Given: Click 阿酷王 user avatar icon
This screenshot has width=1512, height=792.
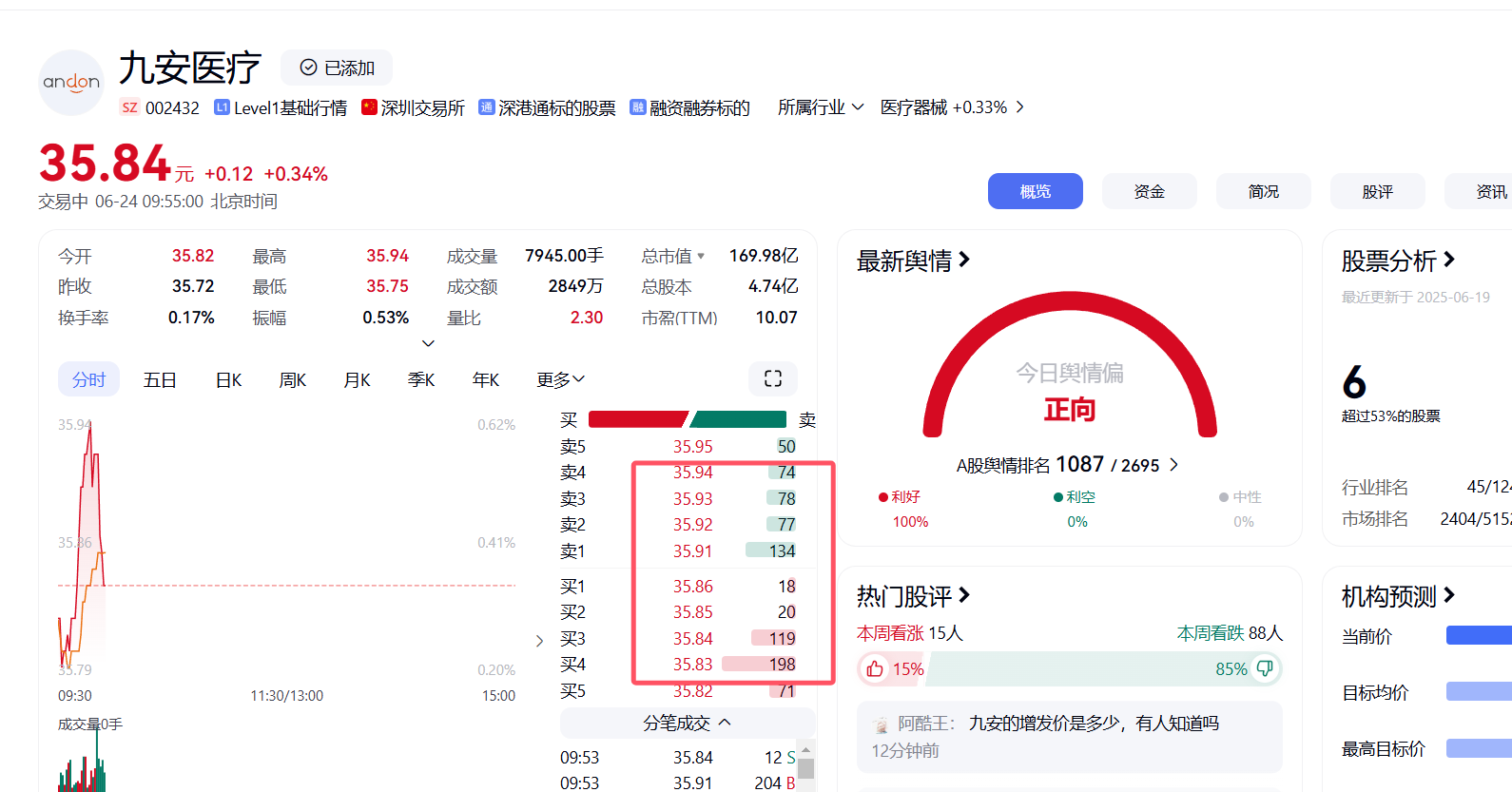Looking at the screenshot, I should point(882,724).
